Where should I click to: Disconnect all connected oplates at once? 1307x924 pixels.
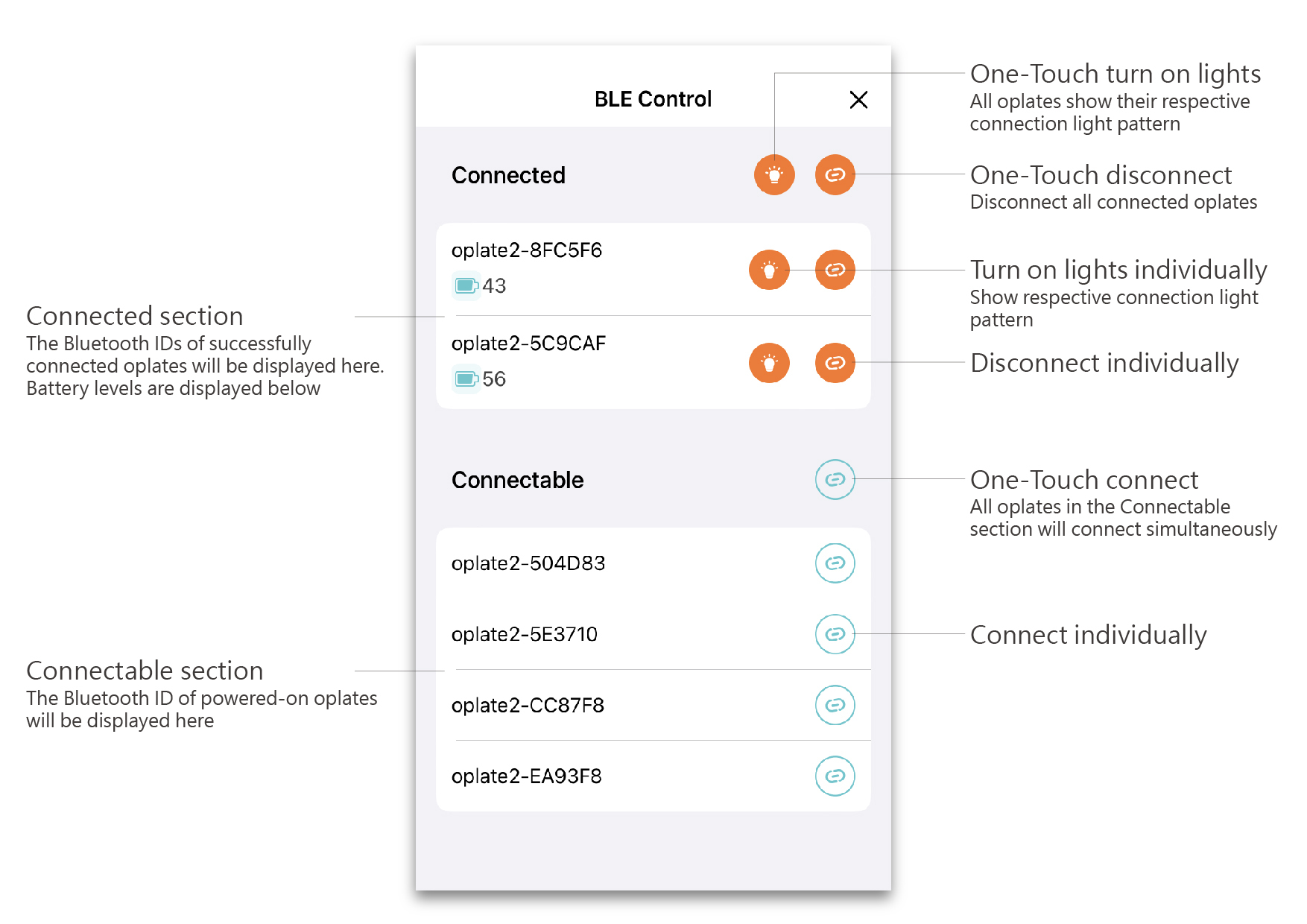point(835,175)
